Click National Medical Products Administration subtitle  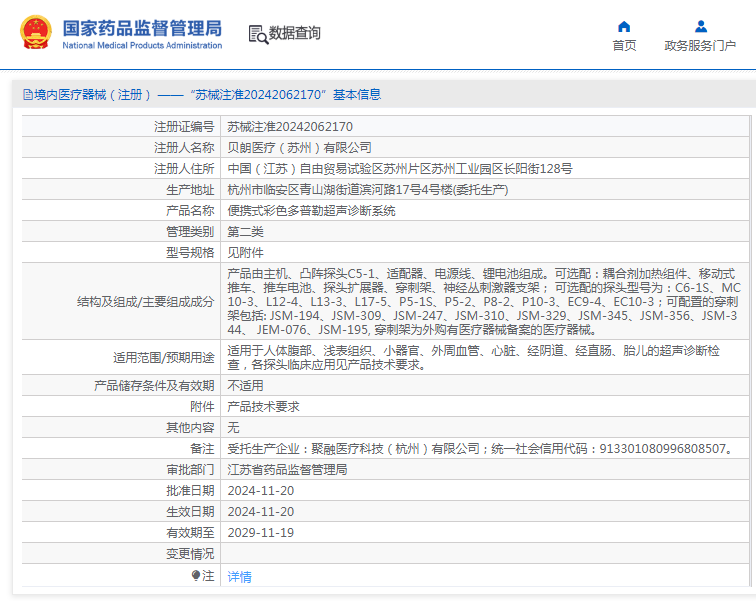point(142,46)
